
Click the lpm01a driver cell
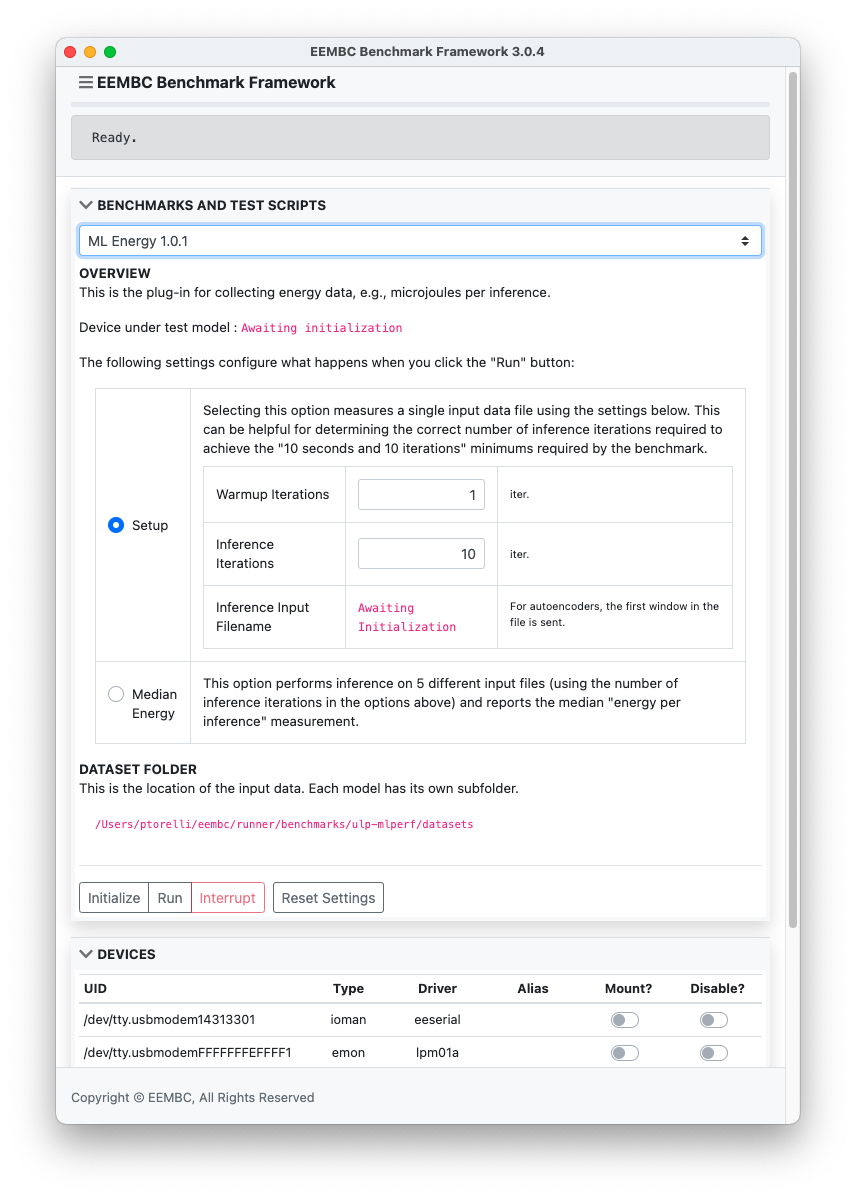tap(437, 1053)
